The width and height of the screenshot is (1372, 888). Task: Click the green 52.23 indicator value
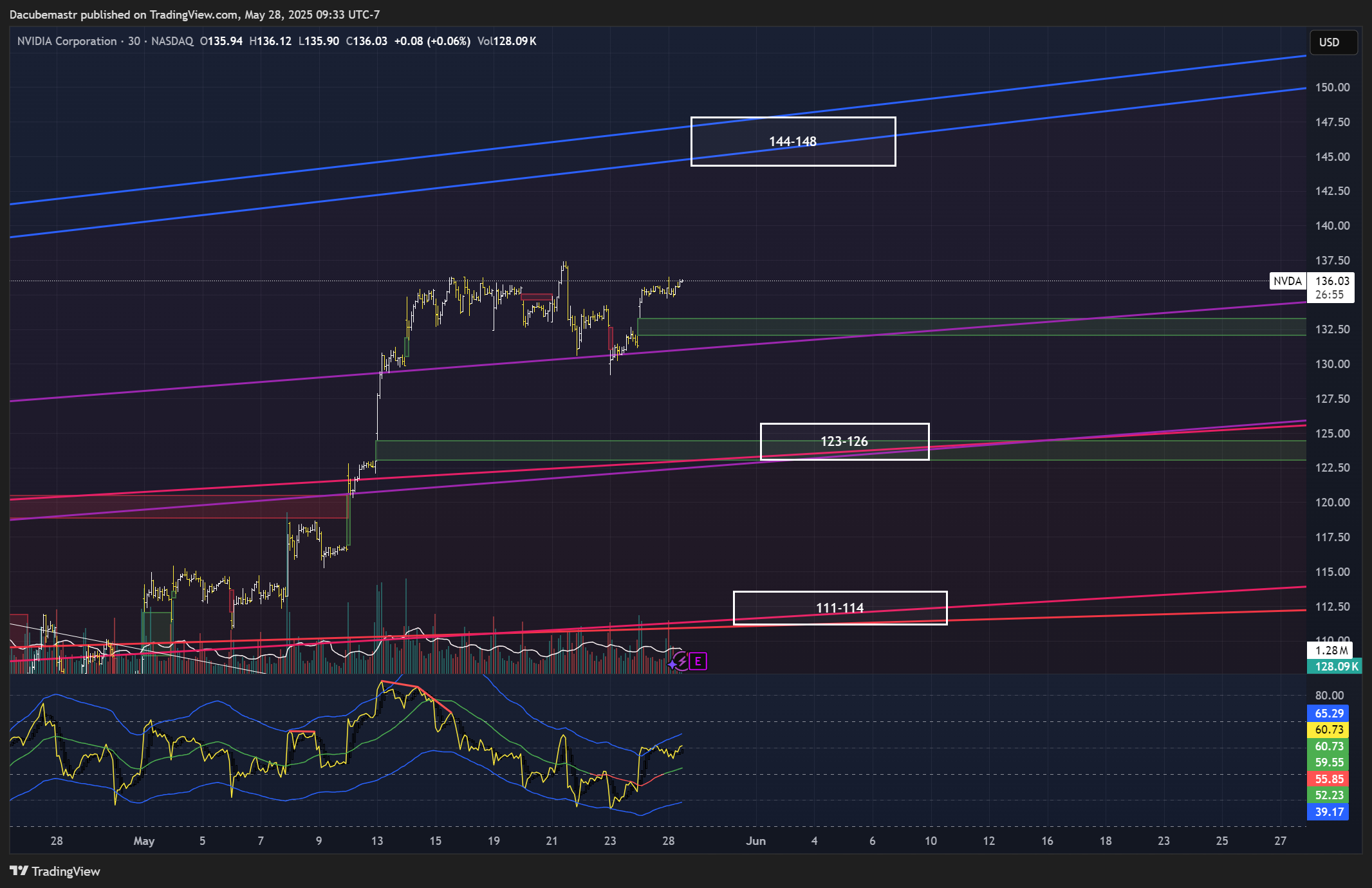[x=1328, y=795]
